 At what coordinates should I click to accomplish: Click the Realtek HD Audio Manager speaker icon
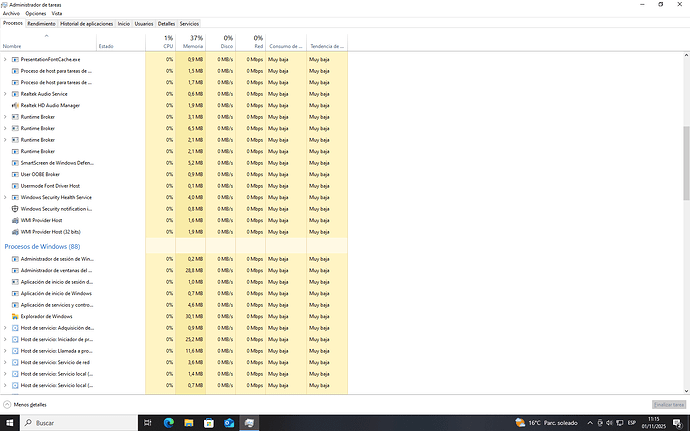14,105
